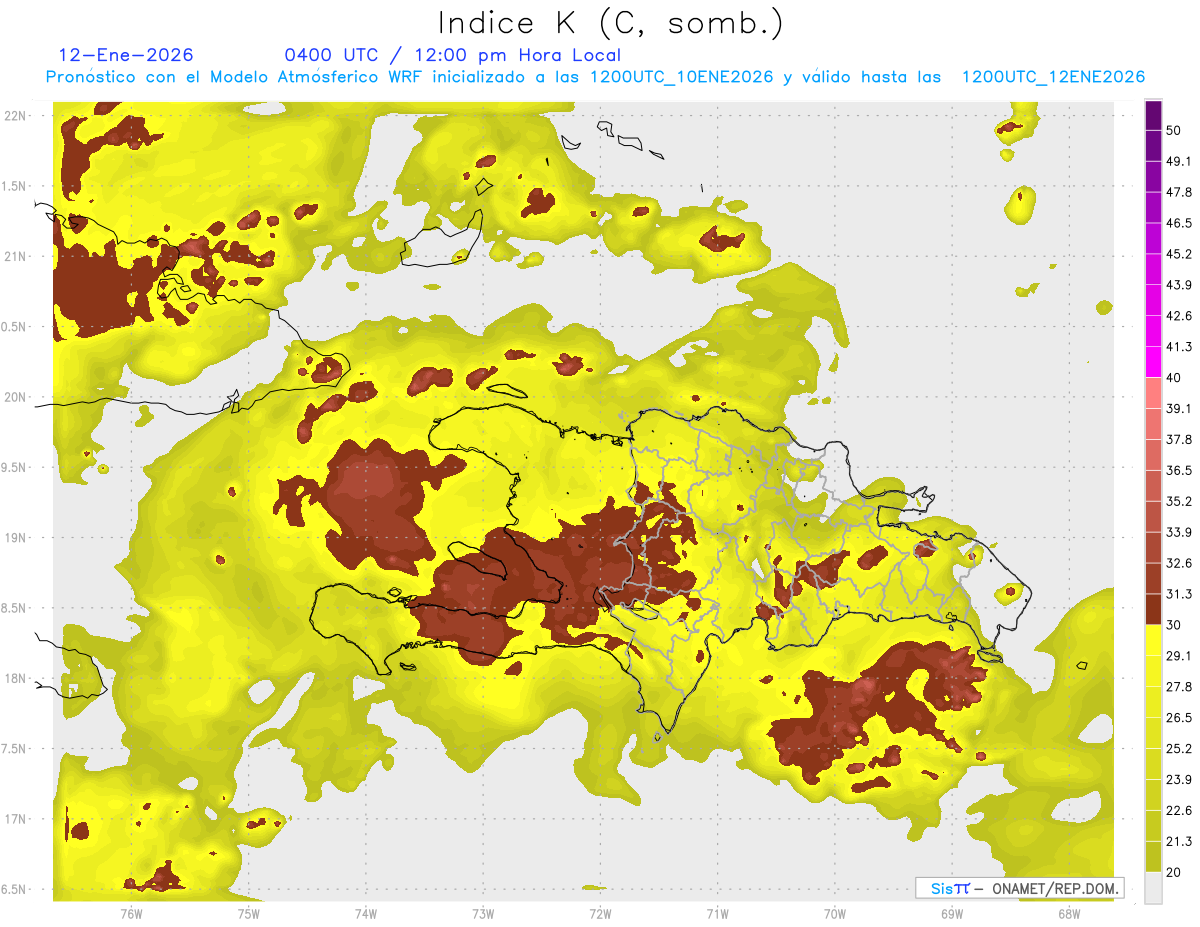The height and width of the screenshot is (927, 1200).
Task: Click the colorbar value 47.8
Action: coord(1178,192)
